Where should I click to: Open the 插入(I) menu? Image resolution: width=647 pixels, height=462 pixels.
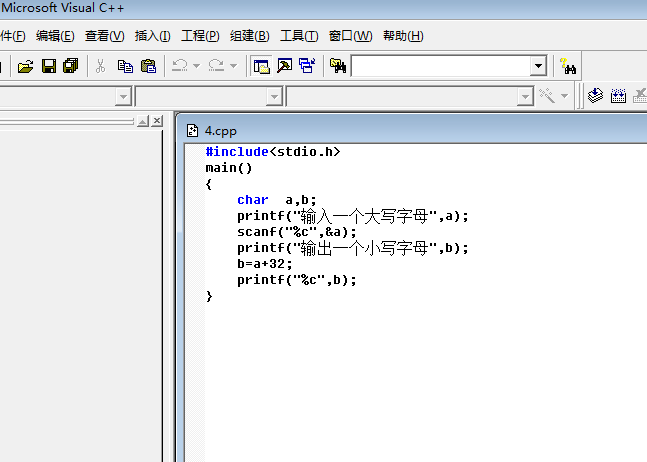click(x=152, y=36)
